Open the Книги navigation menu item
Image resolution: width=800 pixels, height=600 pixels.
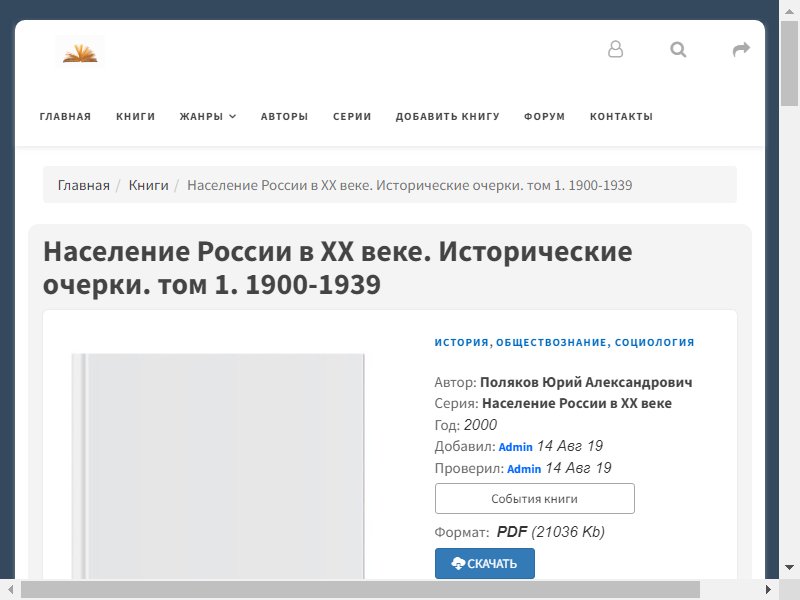click(135, 116)
